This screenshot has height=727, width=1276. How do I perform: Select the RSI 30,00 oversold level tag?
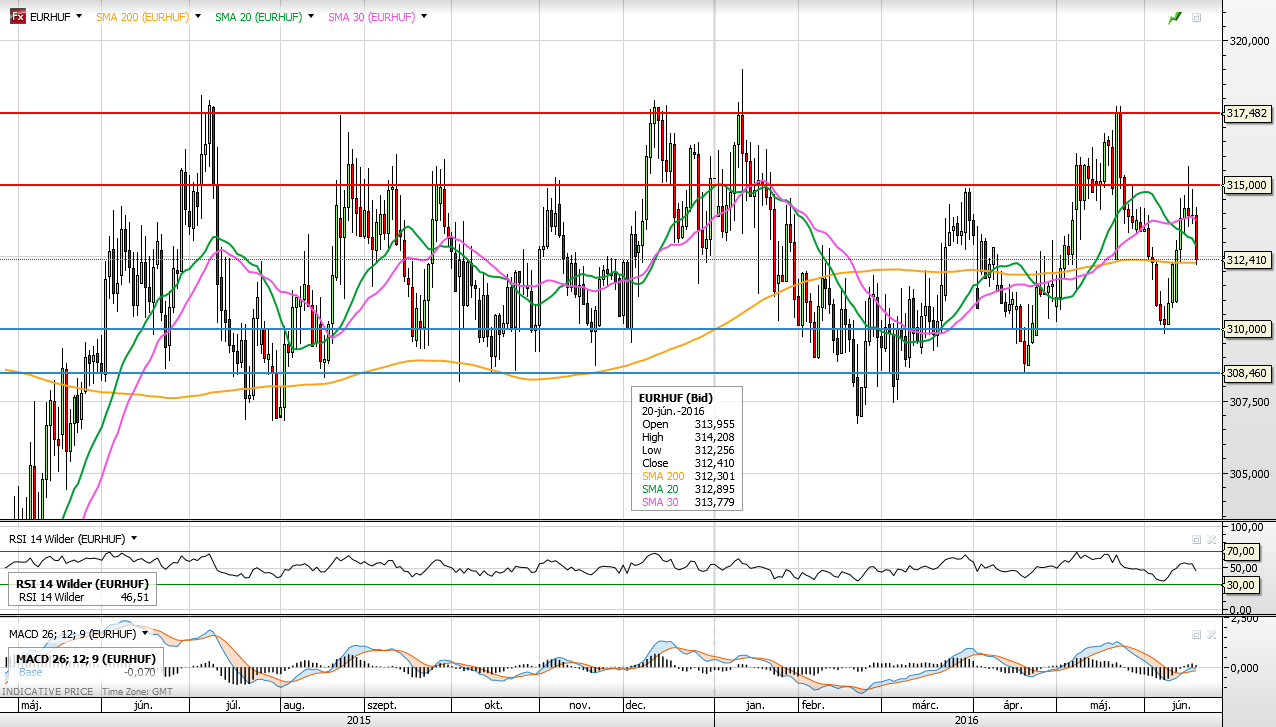coord(1240,585)
